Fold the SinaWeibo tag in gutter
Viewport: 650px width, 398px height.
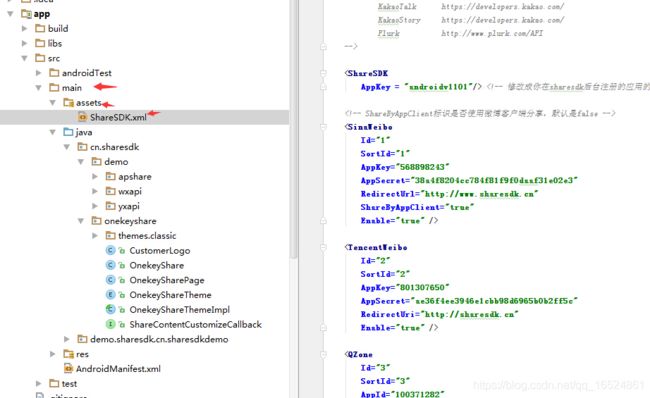click(323, 127)
